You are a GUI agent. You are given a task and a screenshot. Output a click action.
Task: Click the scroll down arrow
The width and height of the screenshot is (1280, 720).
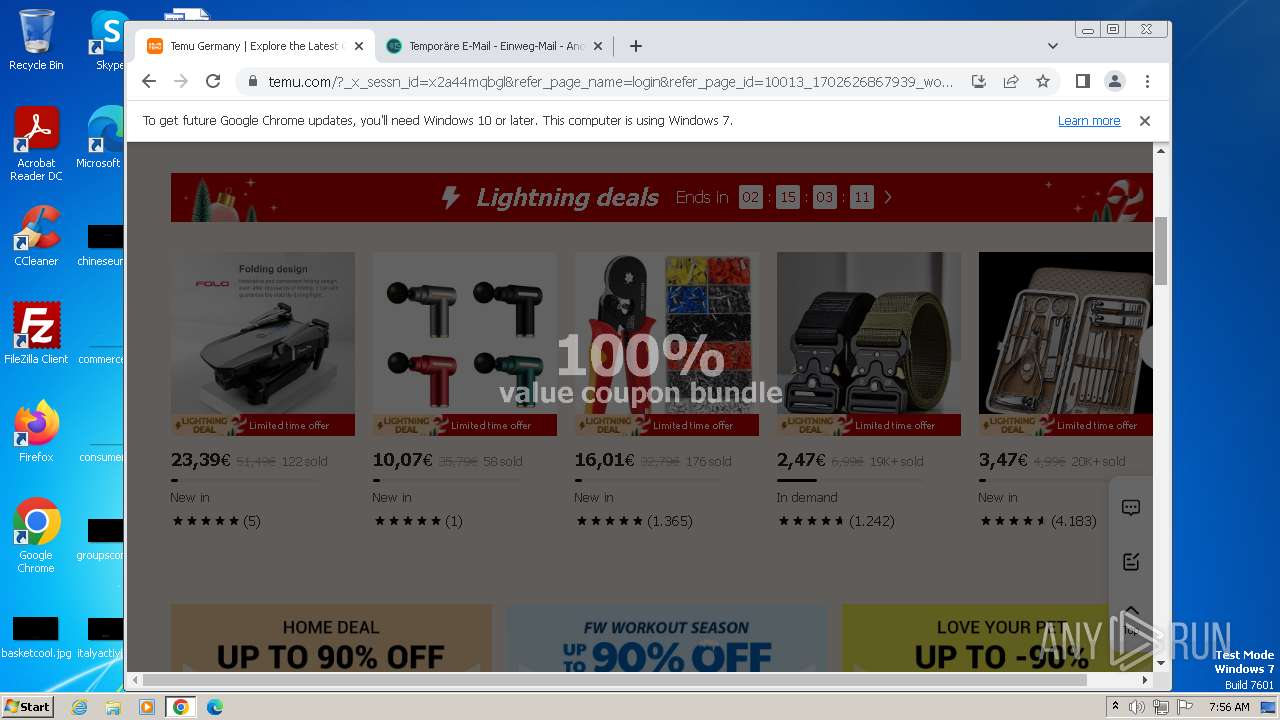1161,663
